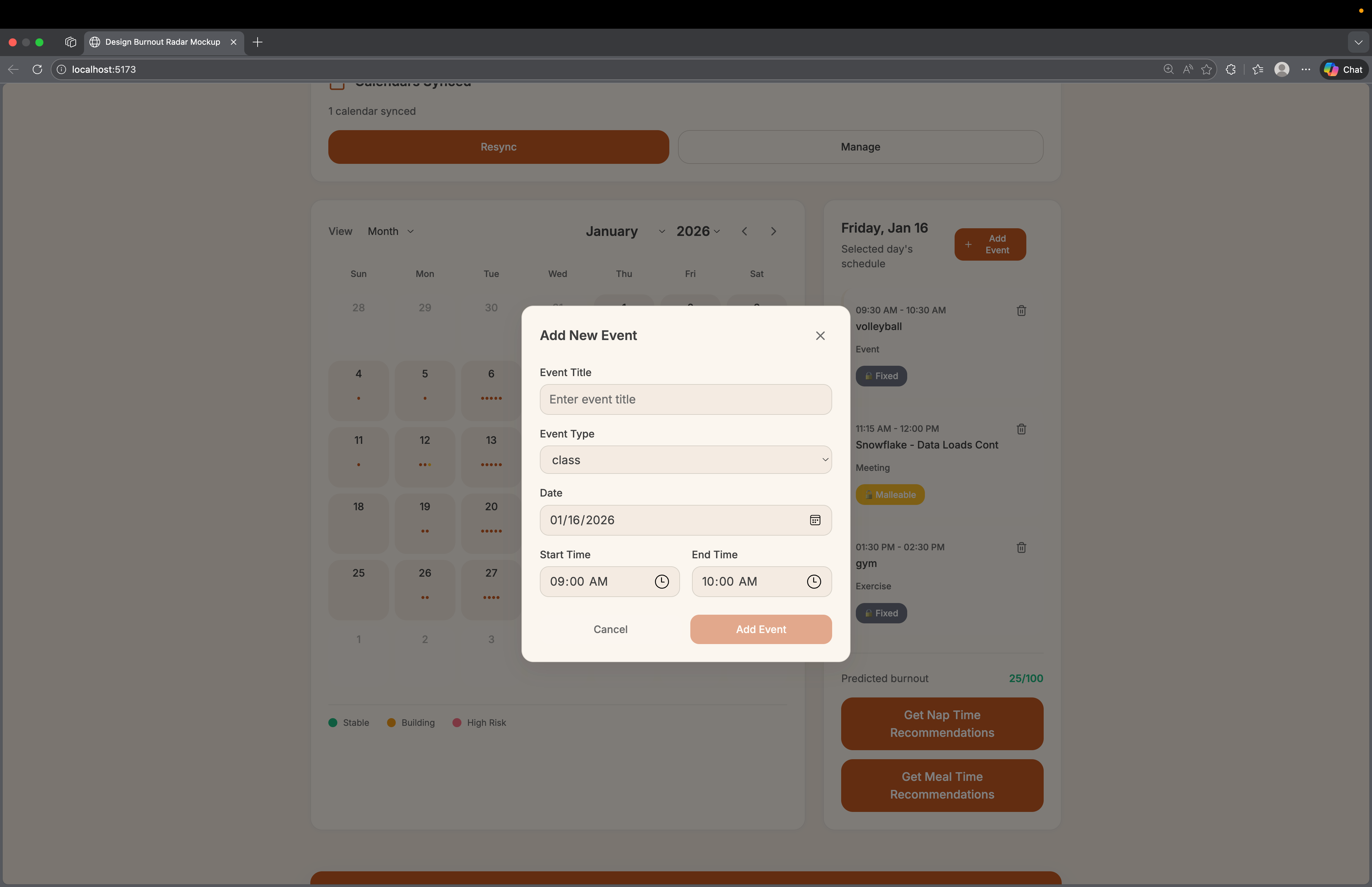Delete the Snowflake Data Loads meeting
1372x887 pixels.
pyautogui.click(x=1021, y=429)
